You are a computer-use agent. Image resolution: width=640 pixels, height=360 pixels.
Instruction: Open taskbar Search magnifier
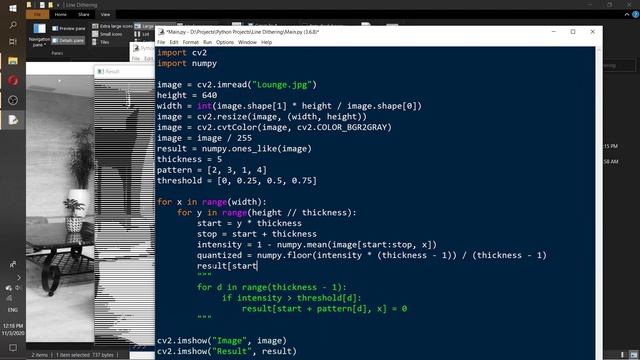[13, 25]
